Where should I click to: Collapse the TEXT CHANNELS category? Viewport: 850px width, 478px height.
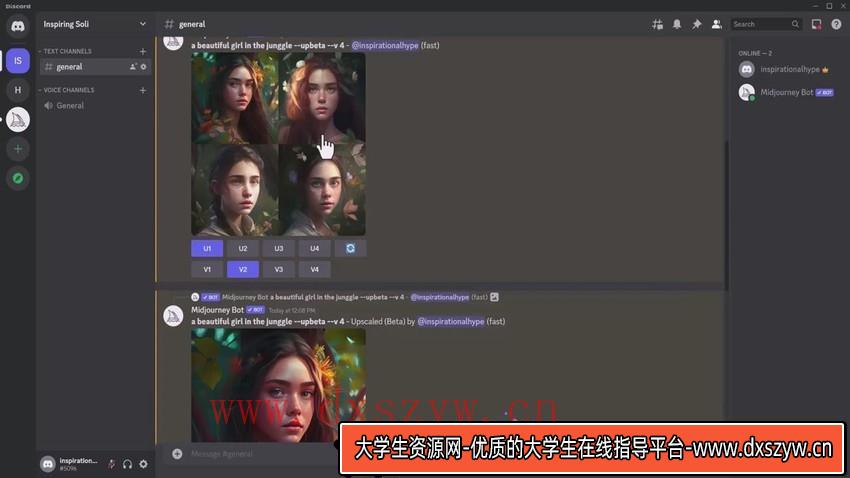point(65,51)
